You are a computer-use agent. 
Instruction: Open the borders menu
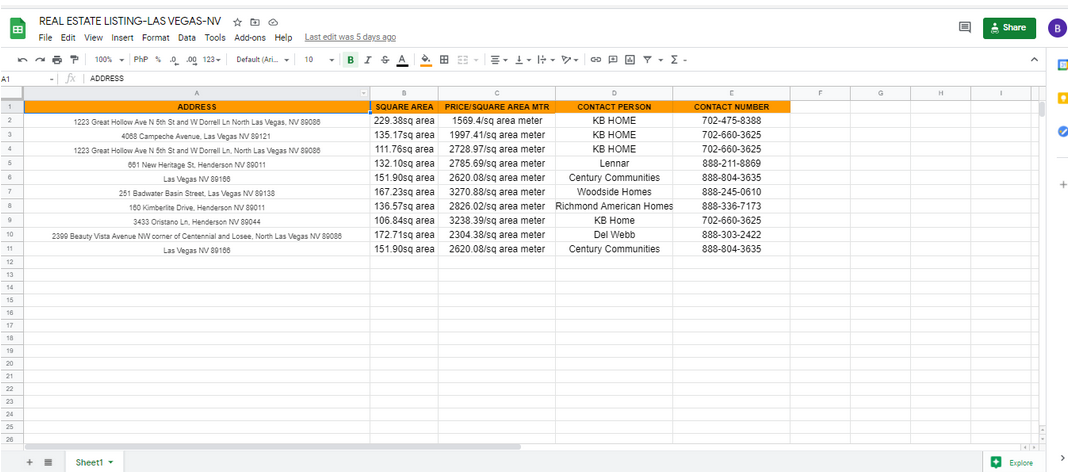tap(444, 60)
